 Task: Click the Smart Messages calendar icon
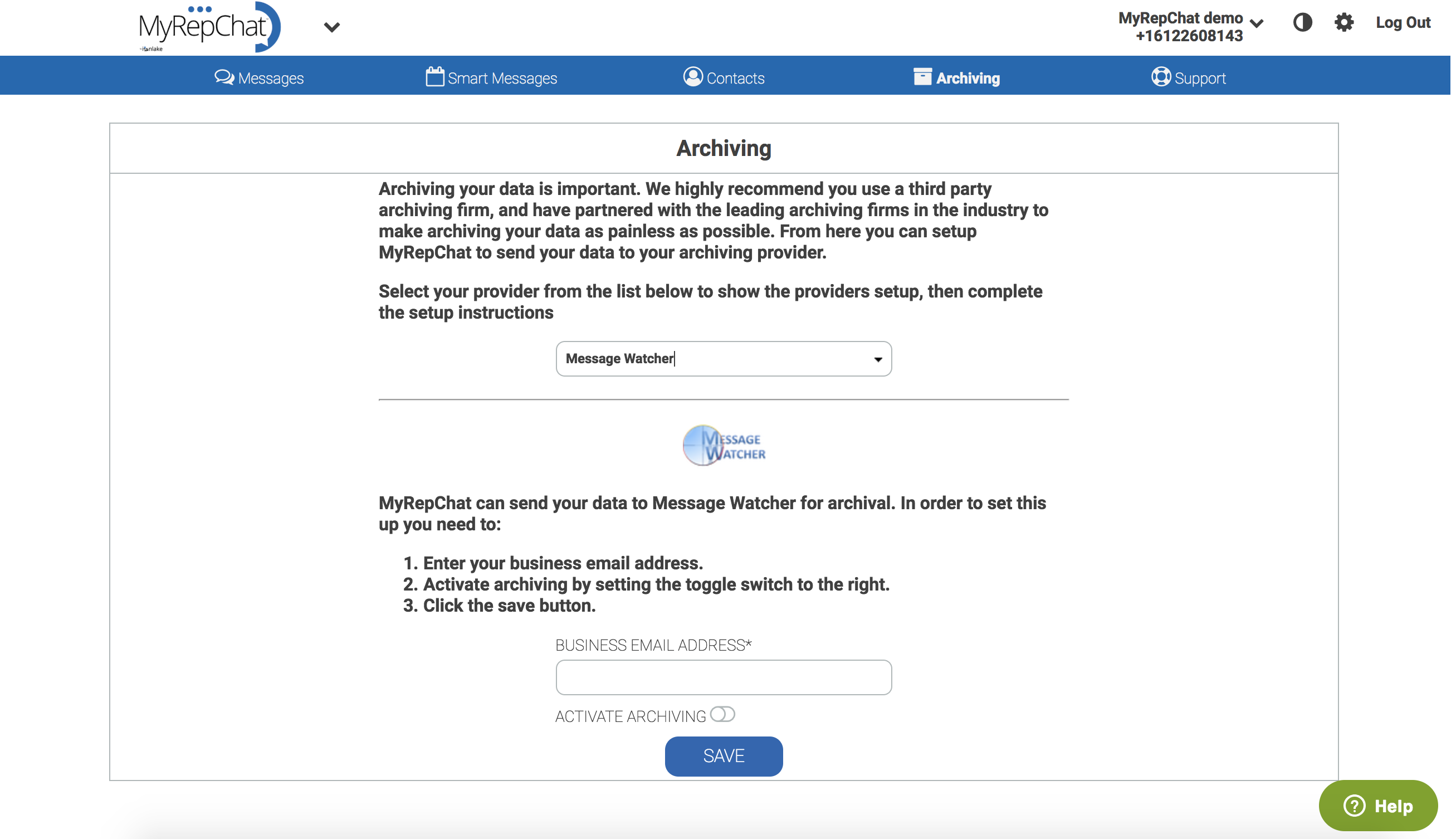[x=435, y=77]
